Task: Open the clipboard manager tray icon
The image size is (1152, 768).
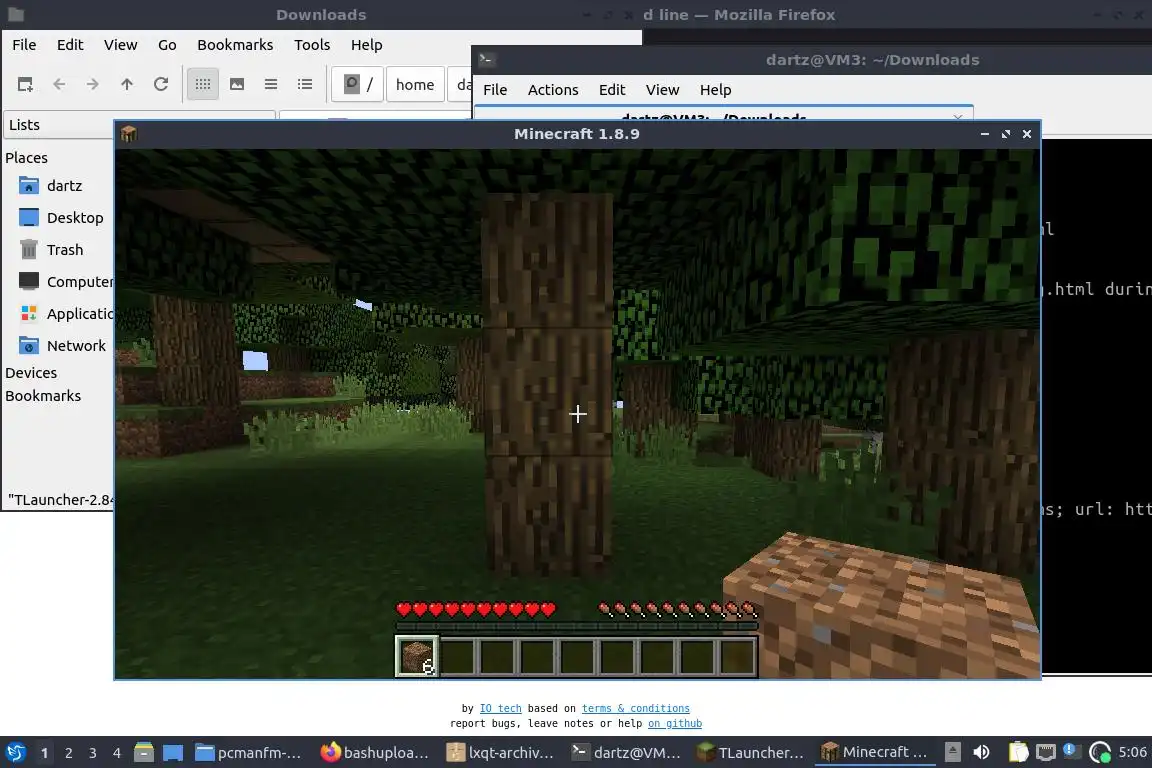Action: 1018,752
